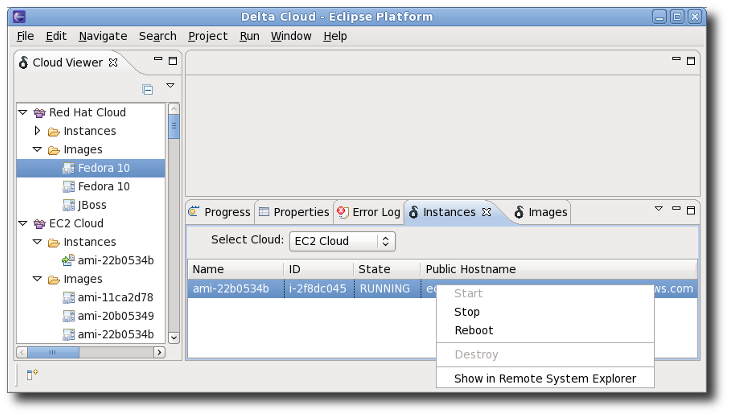Click the JBoss image icon

pyautogui.click(x=68, y=205)
